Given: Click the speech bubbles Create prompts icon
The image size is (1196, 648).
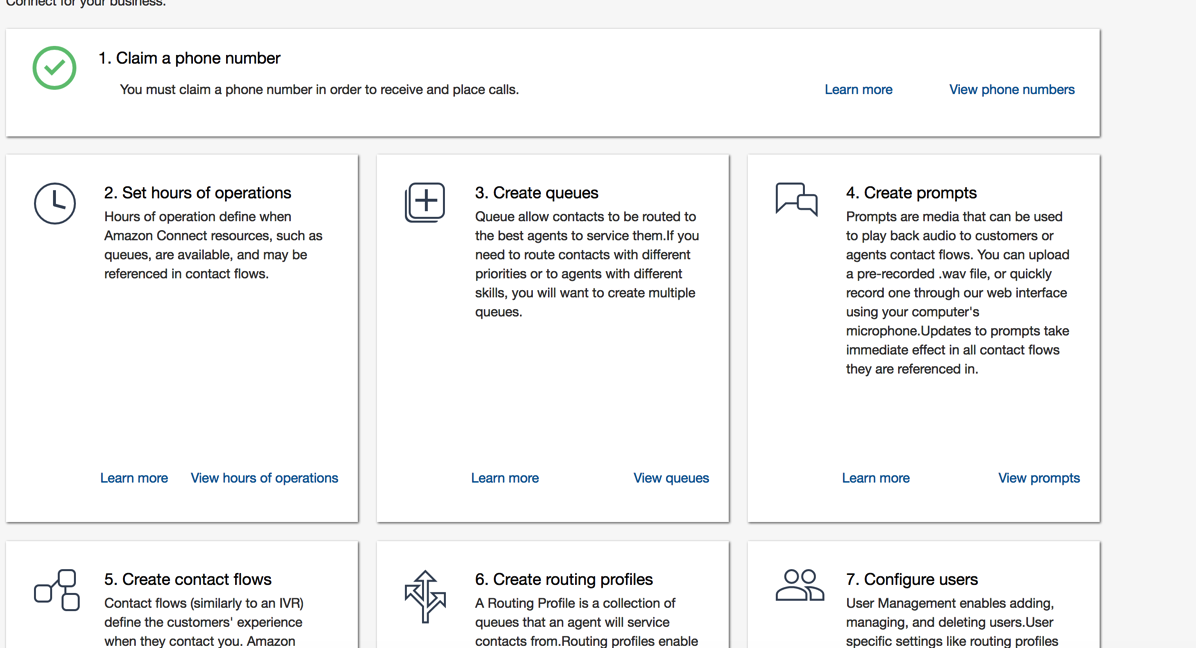Looking at the screenshot, I should point(796,199).
